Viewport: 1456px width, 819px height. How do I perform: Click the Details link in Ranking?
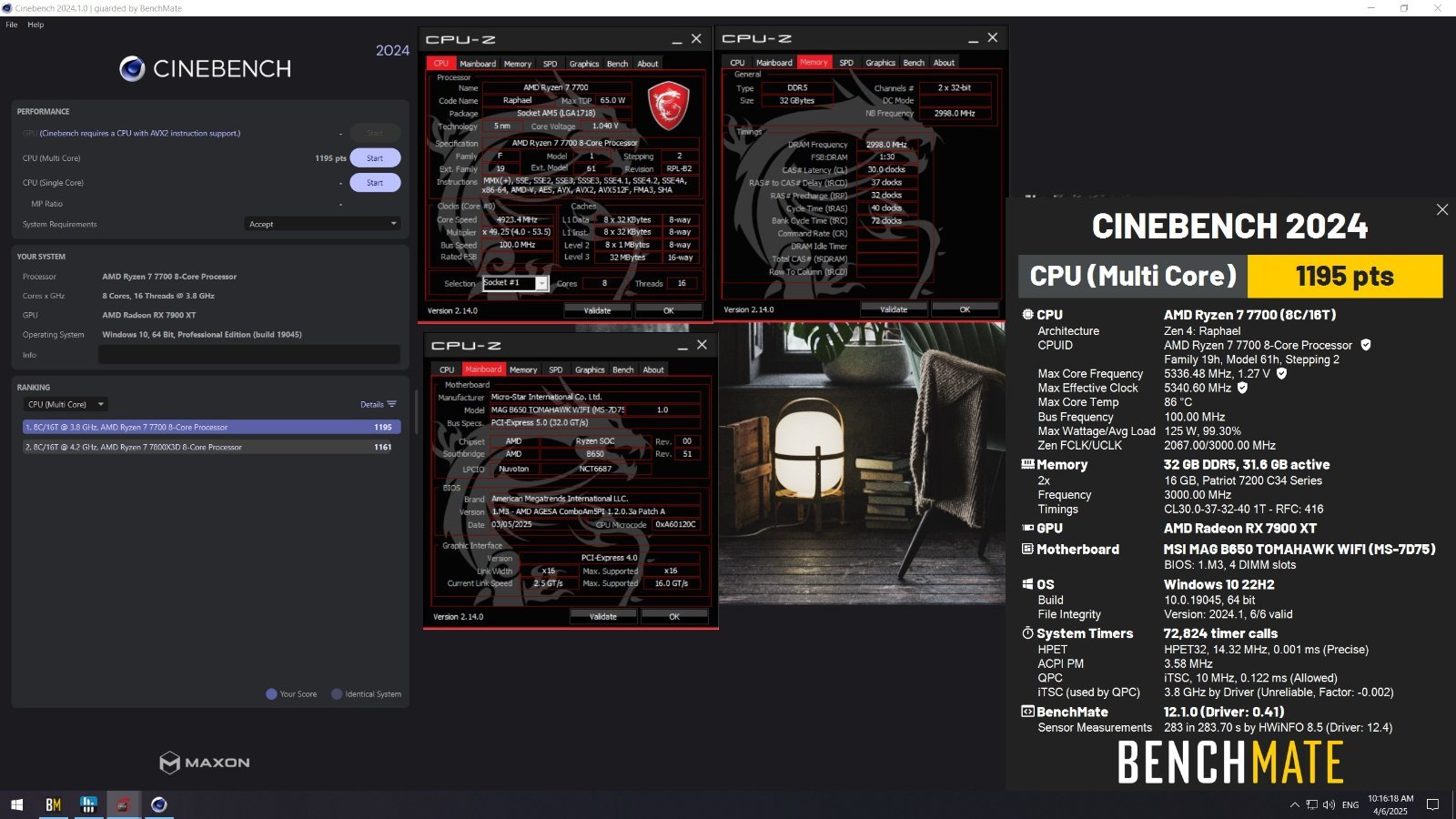(371, 404)
